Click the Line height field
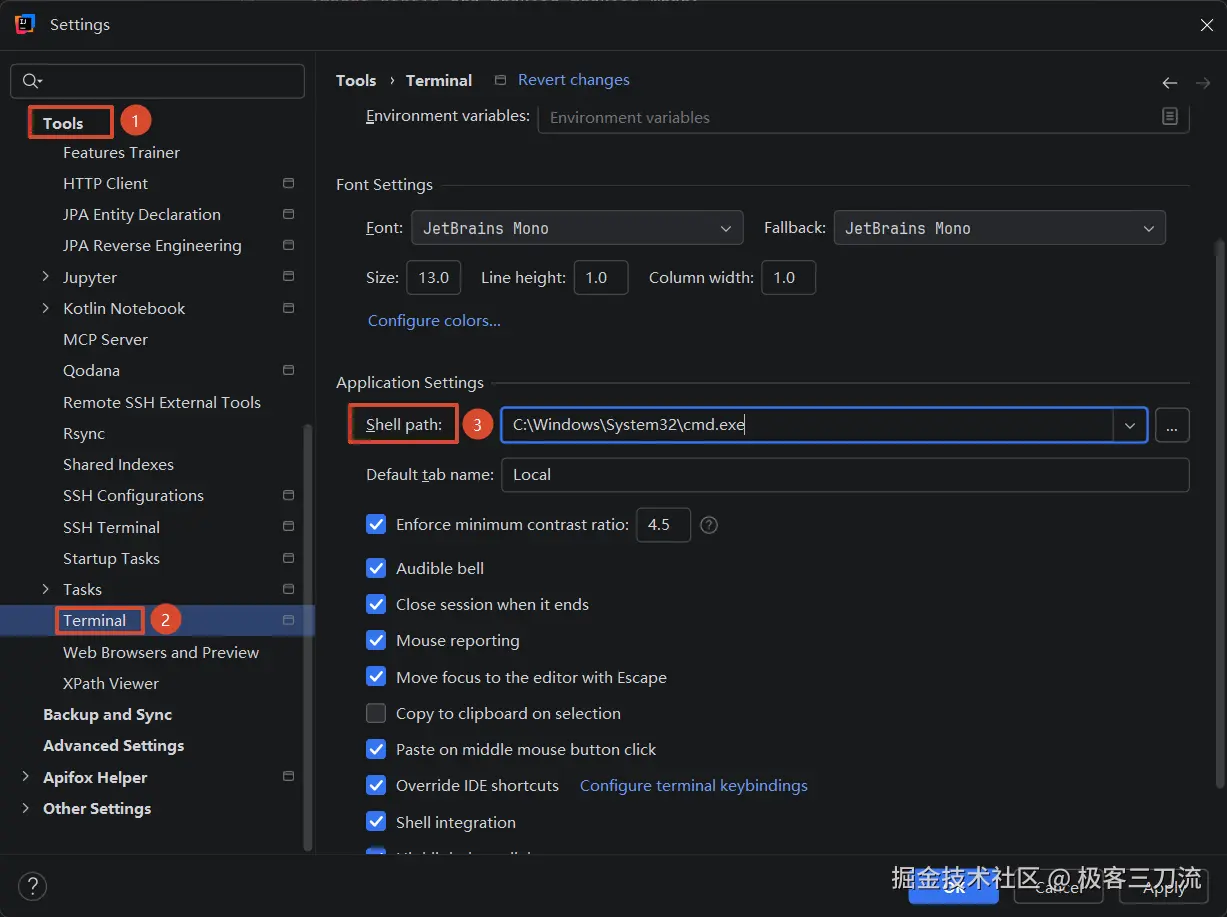 (600, 277)
